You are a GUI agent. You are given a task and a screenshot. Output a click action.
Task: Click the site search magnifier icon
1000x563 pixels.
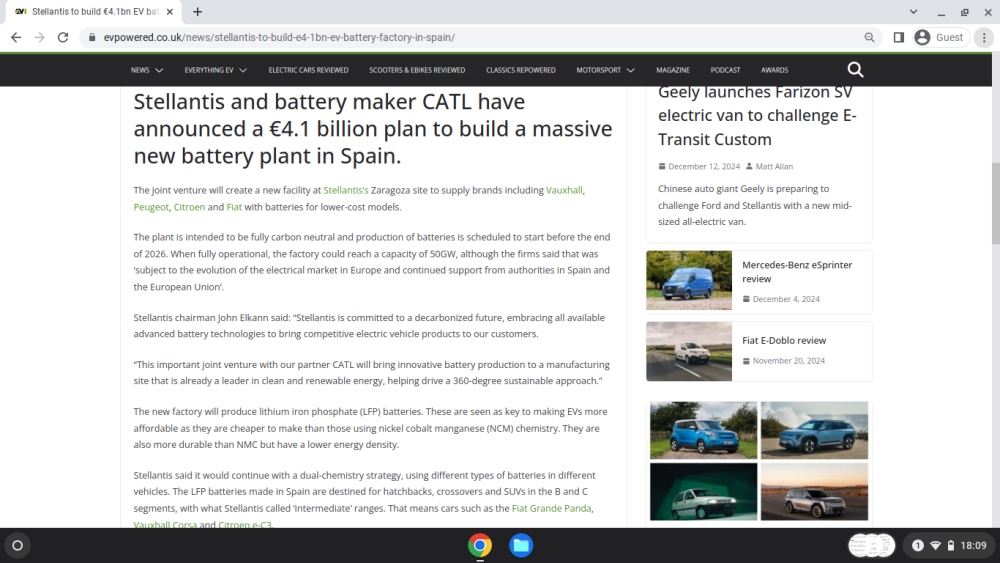[x=855, y=69]
